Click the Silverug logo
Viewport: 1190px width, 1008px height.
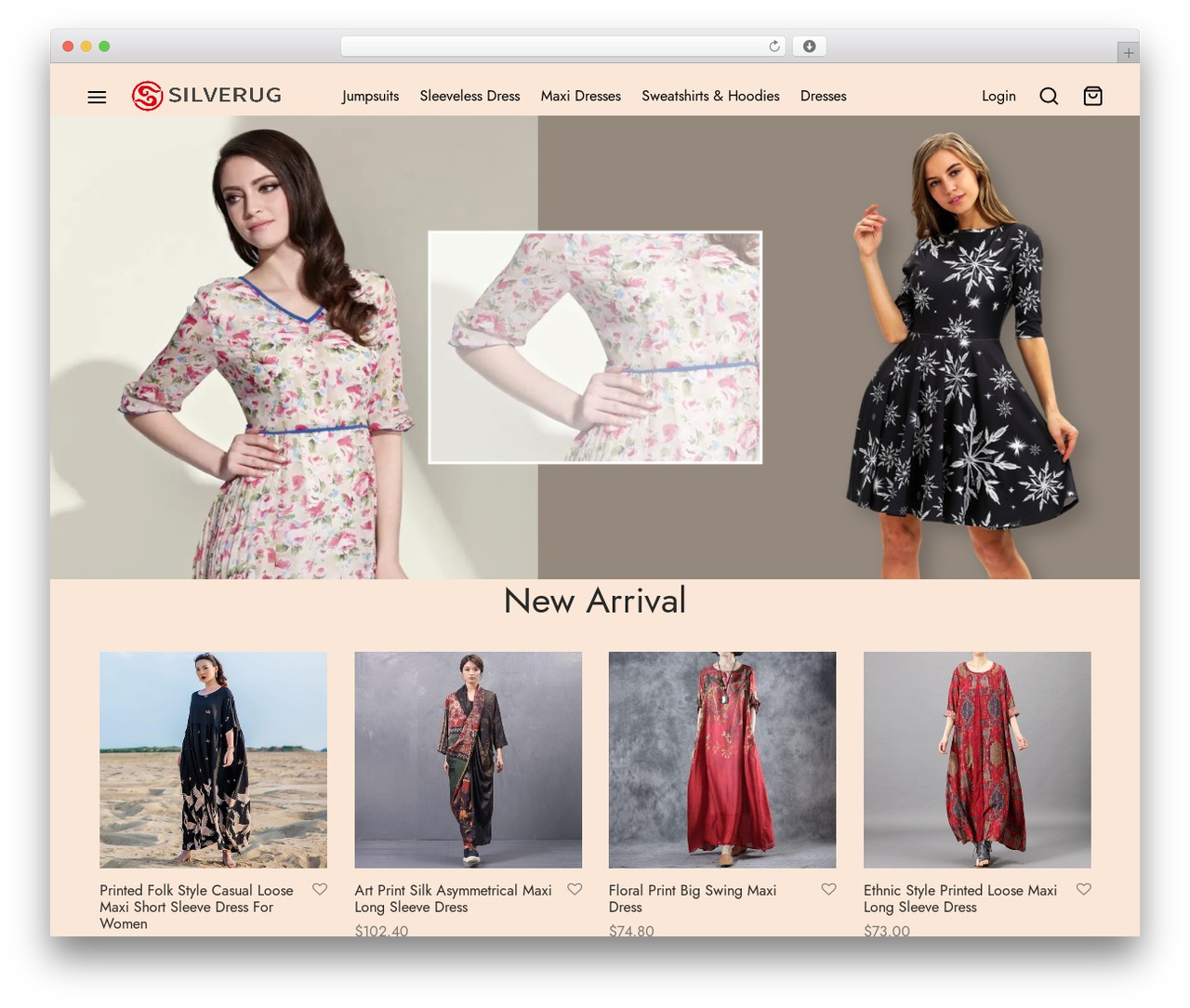click(206, 96)
